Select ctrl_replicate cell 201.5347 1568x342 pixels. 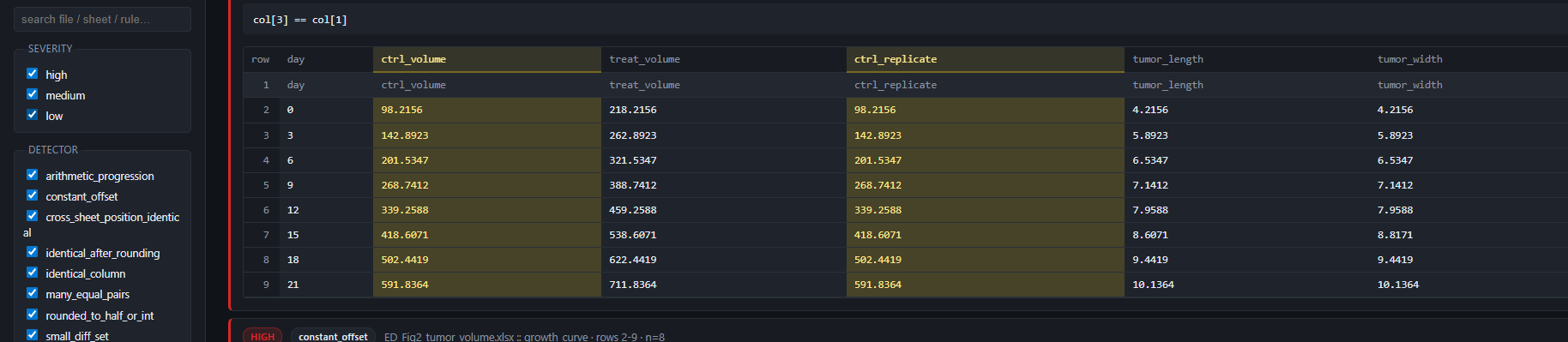click(x=986, y=160)
